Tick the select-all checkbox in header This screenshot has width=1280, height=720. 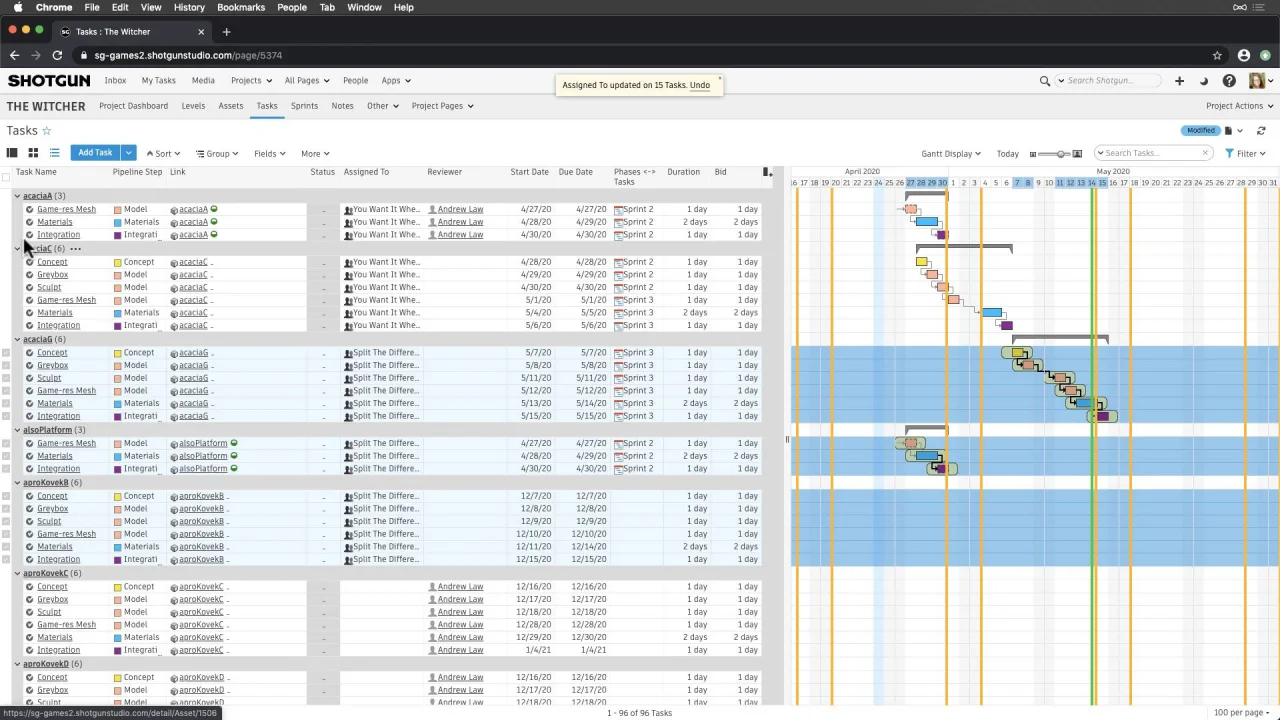(6, 177)
